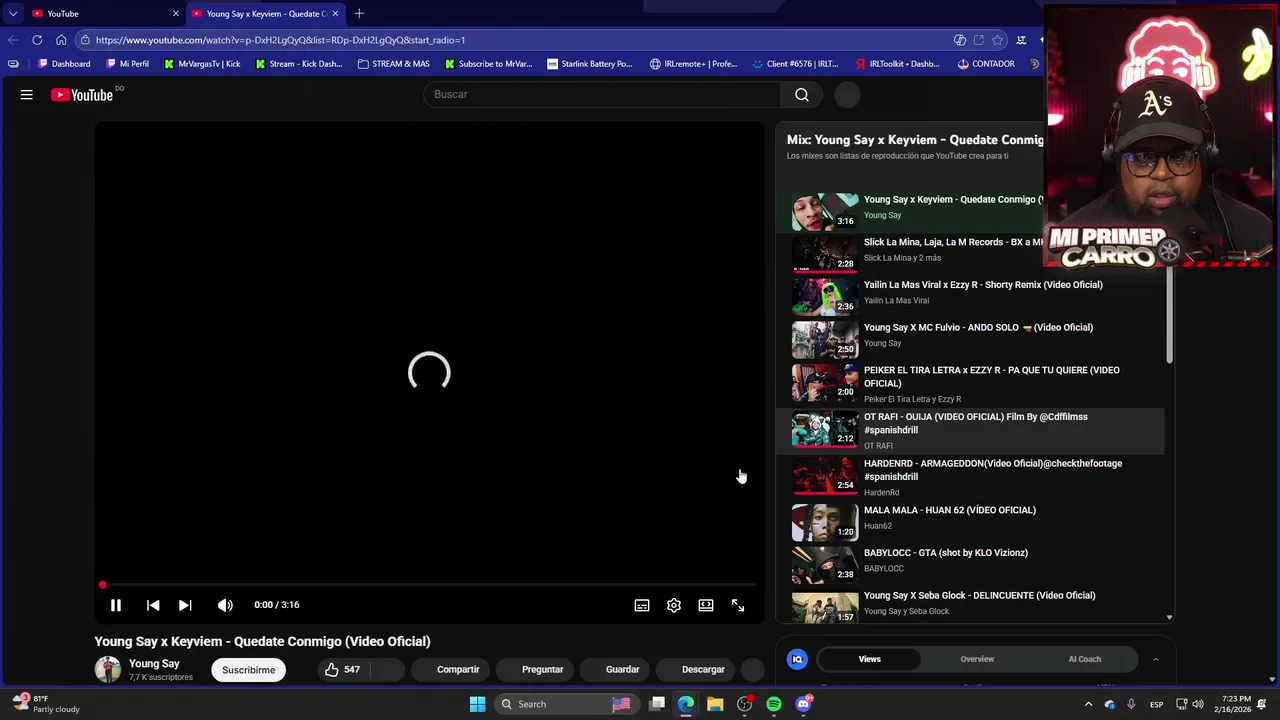Enter fullscreen mode
1280x720 pixels.
point(738,605)
